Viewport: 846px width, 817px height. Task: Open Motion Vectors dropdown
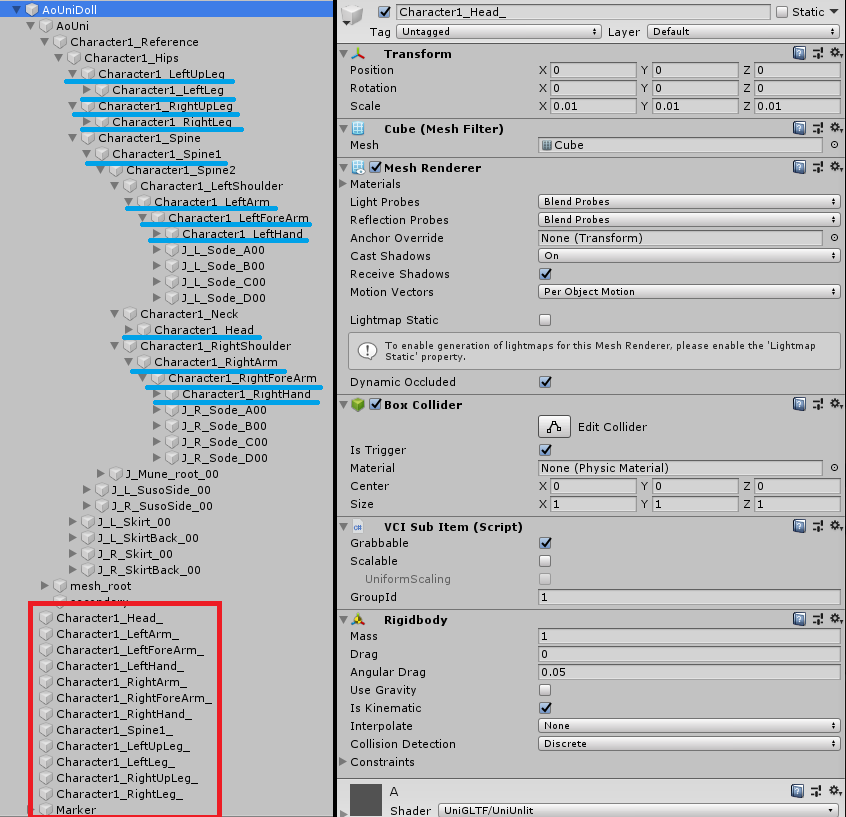pos(689,291)
